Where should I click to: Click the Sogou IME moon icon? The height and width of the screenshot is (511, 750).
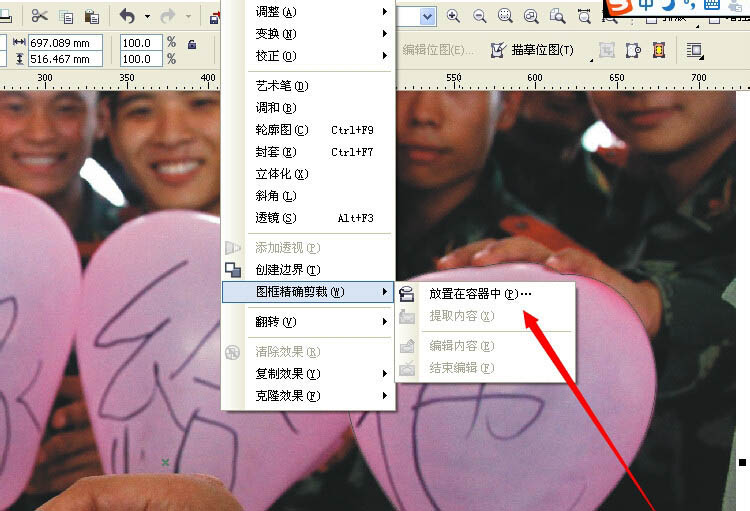coord(669,5)
